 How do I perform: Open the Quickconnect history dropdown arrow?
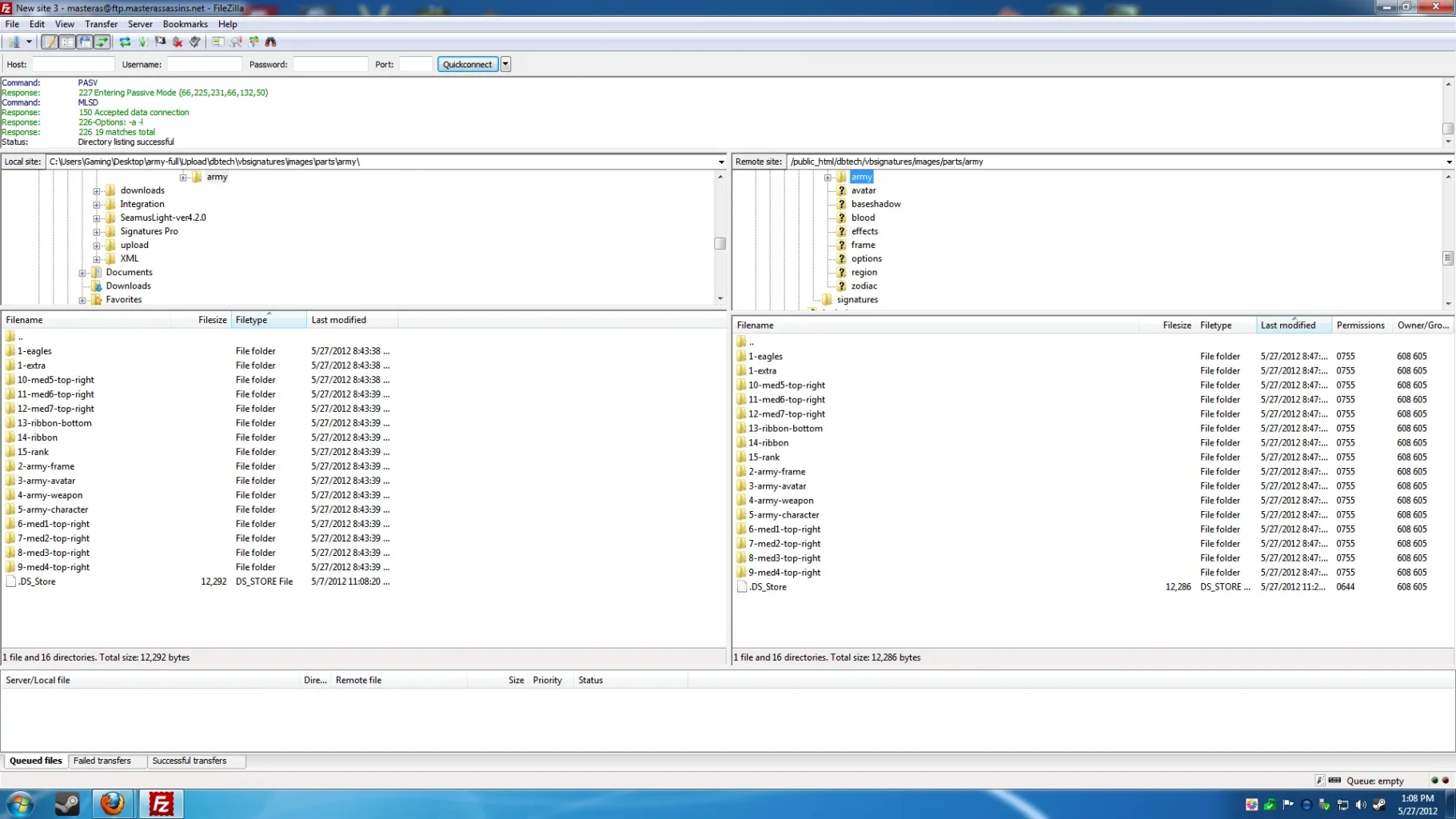point(505,64)
